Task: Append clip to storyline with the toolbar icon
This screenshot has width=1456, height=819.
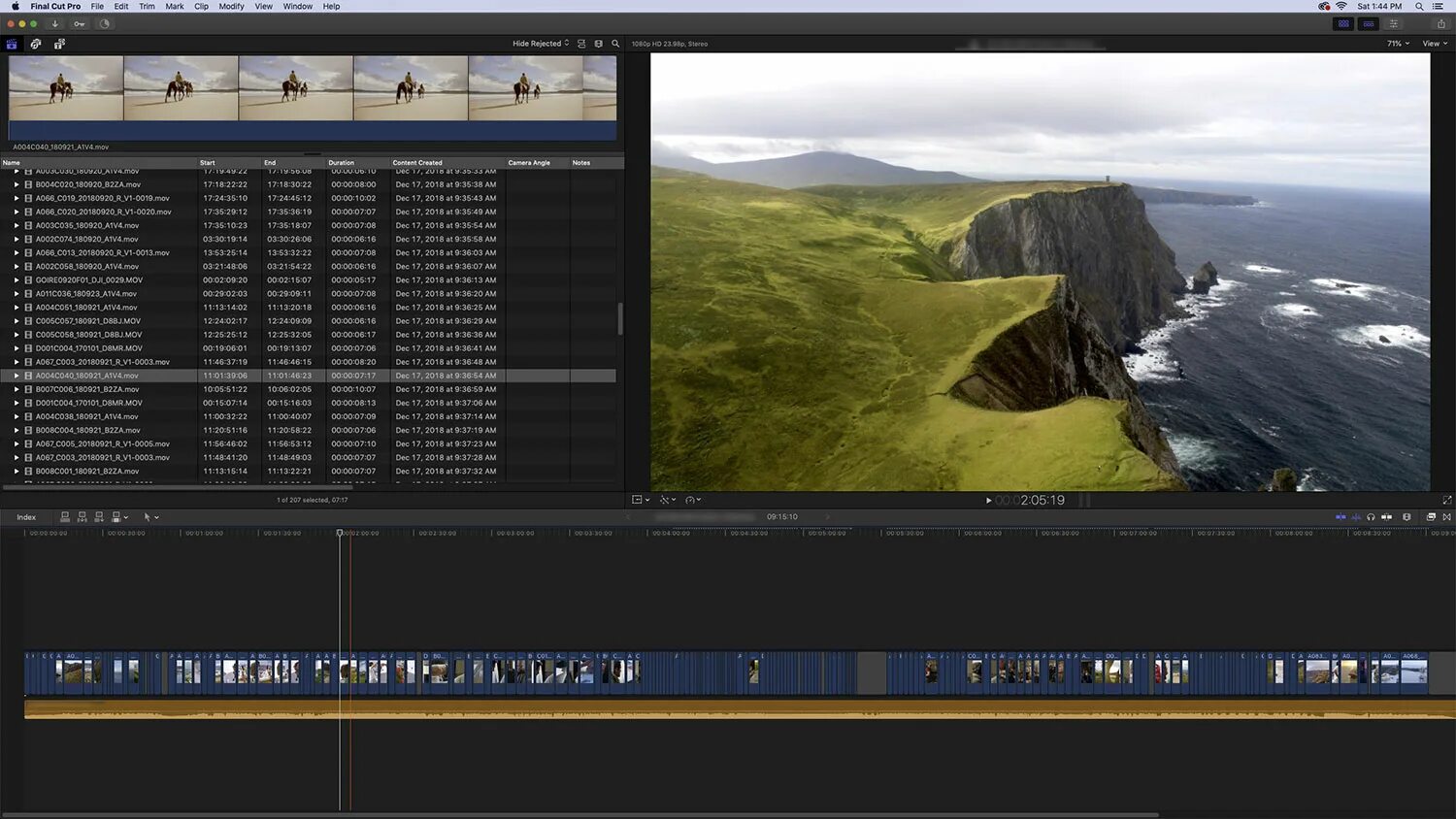Action: tap(98, 517)
